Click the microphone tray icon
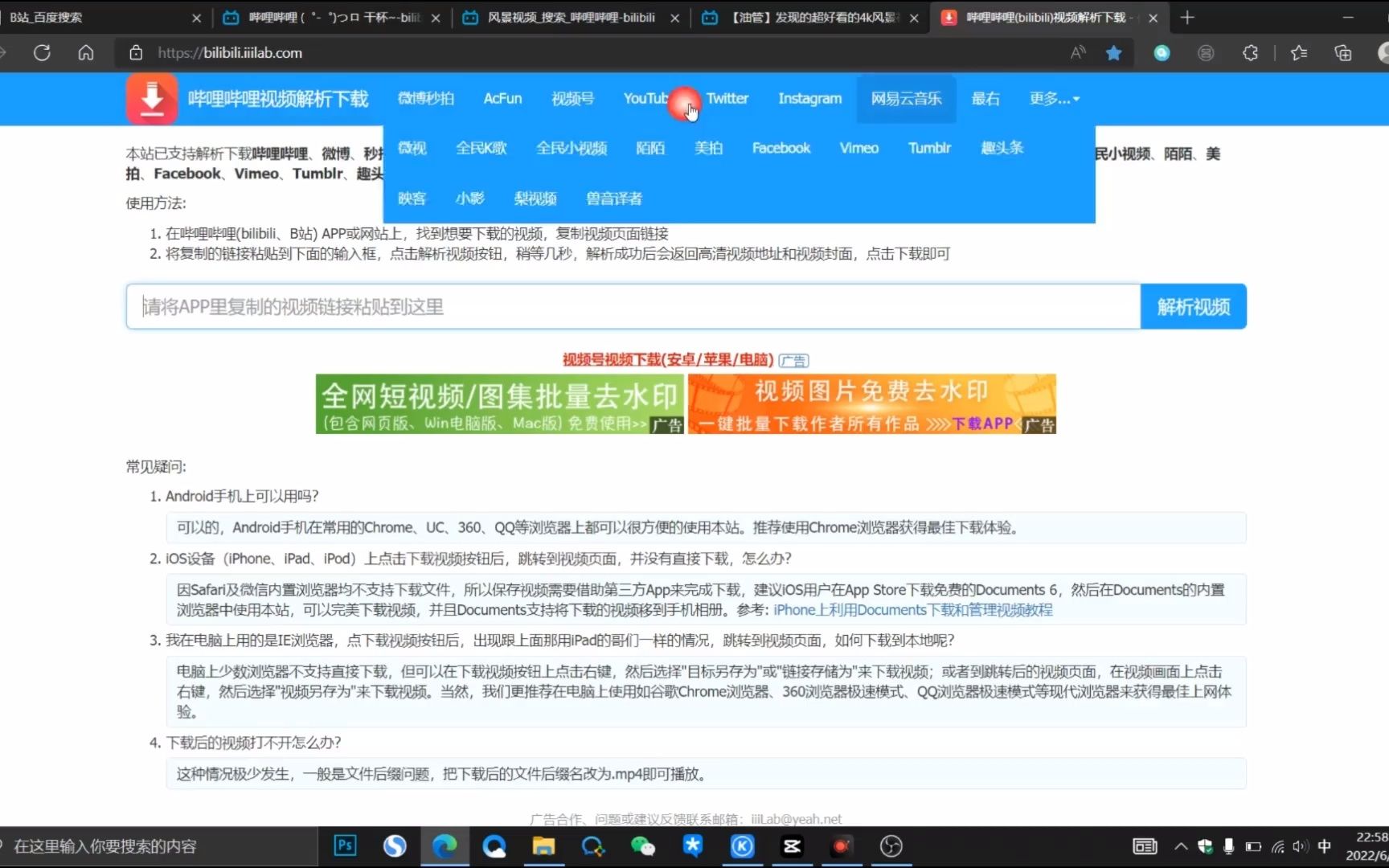This screenshot has width=1389, height=868. (1228, 846)
